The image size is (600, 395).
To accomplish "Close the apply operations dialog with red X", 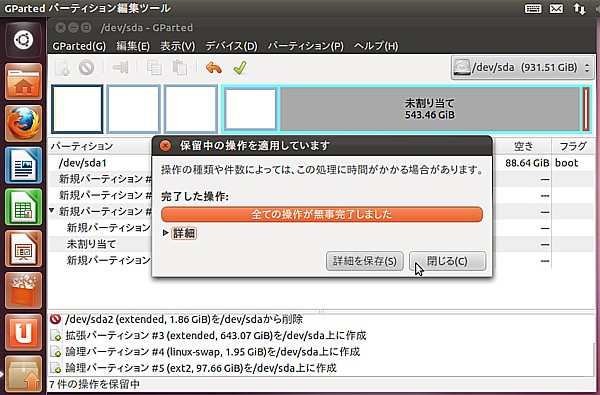I will pos(165,145).
